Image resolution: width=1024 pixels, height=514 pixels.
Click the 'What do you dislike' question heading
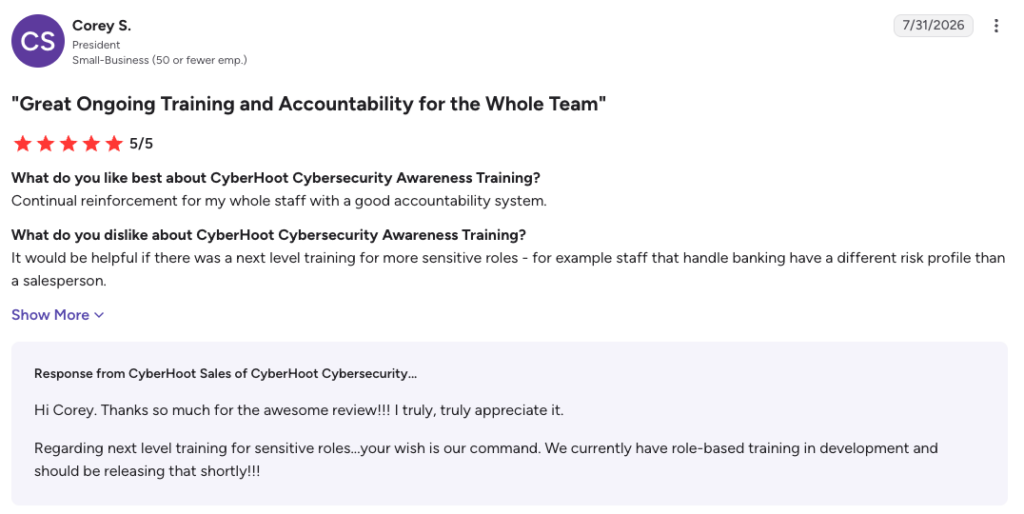coord(268,235)
